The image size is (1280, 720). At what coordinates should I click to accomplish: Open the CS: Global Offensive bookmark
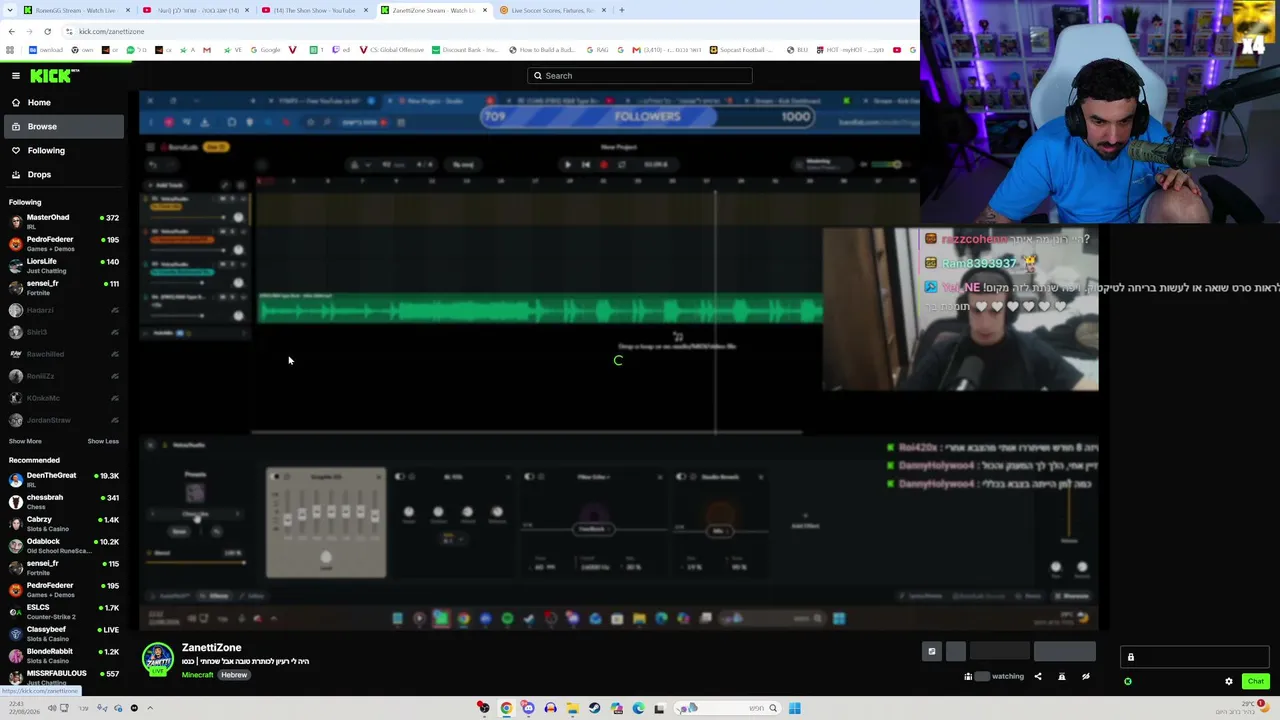[x=392, y=50]
